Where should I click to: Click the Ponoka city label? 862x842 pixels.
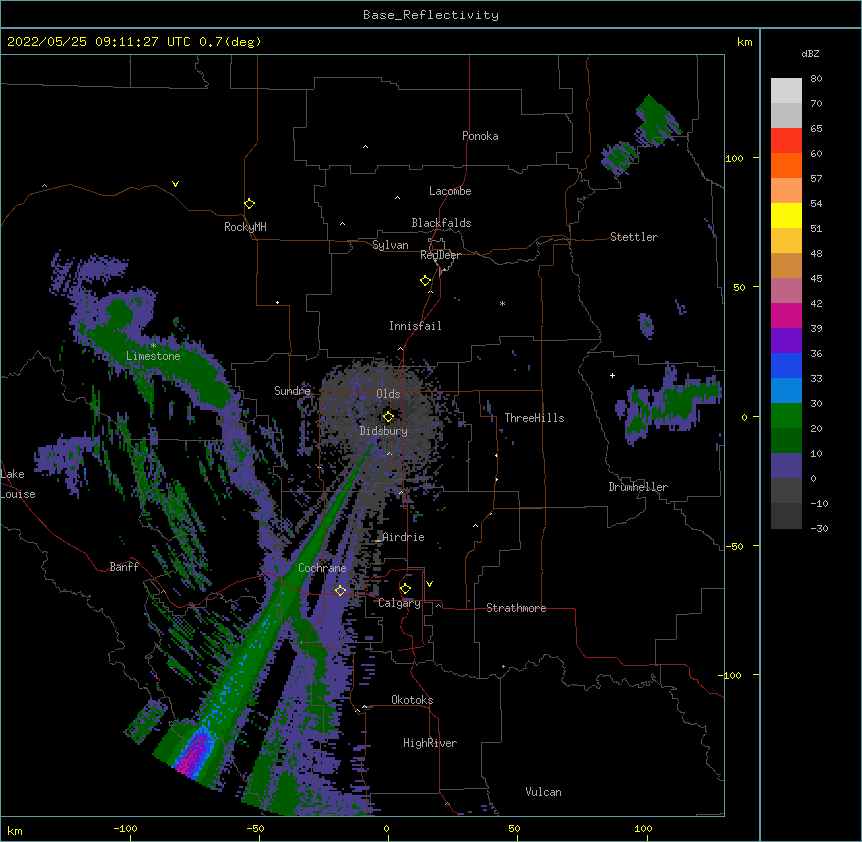click(480, 136)
